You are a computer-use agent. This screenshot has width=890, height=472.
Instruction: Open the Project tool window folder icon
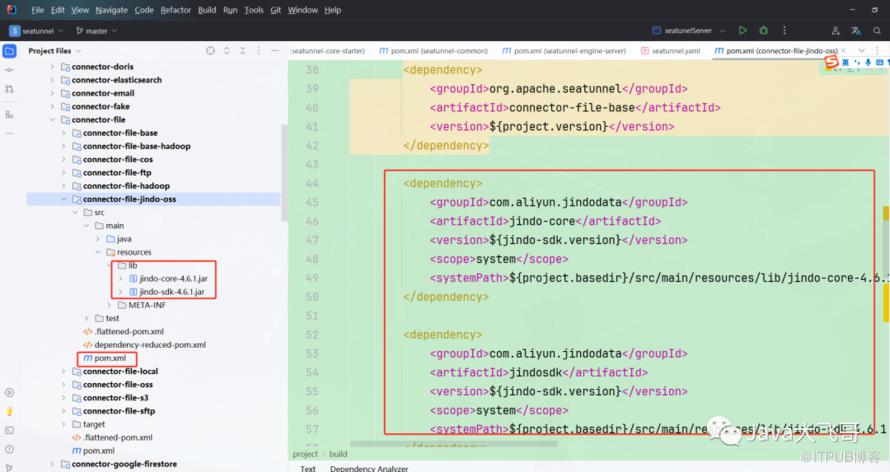pos(9,50)
